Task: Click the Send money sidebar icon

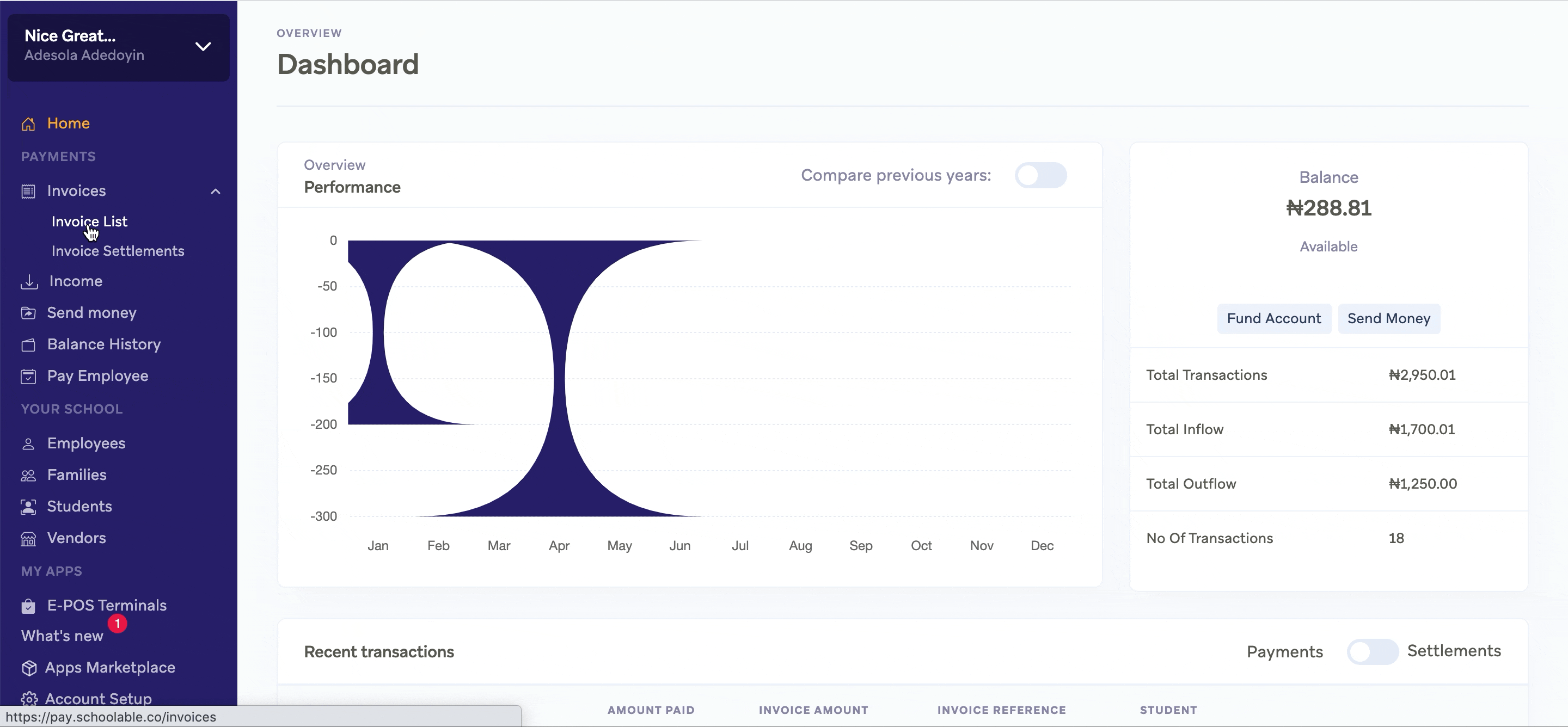Action: click(28, 313)
